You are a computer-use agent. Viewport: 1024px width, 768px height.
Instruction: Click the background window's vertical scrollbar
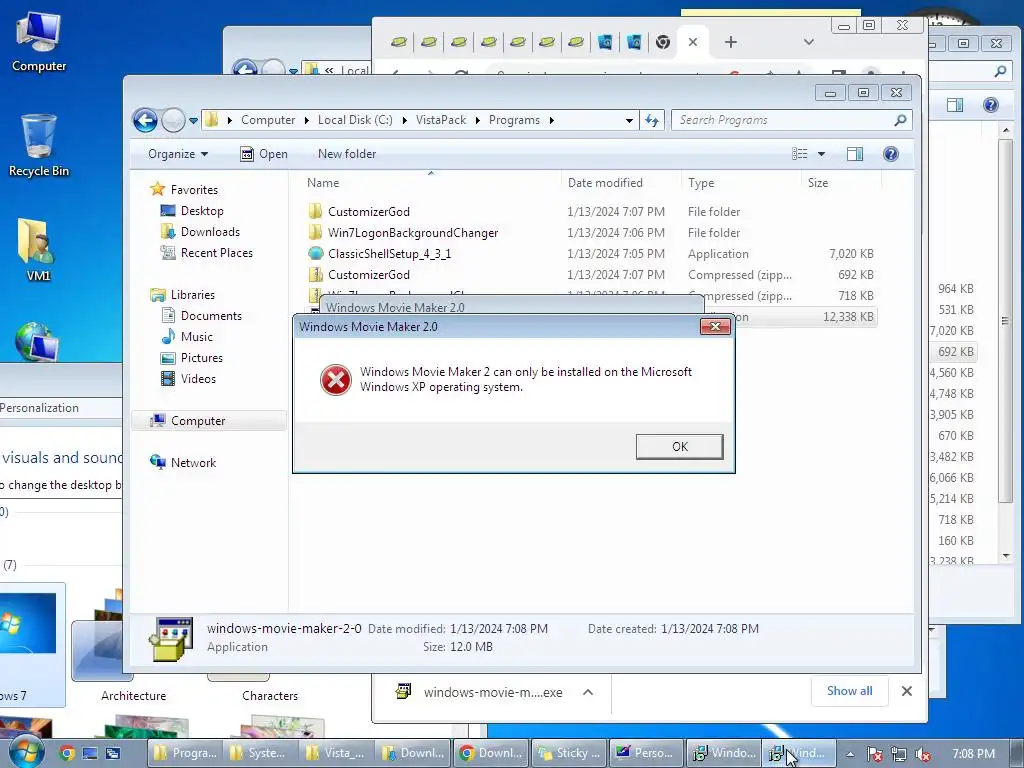pos(1005,320)
